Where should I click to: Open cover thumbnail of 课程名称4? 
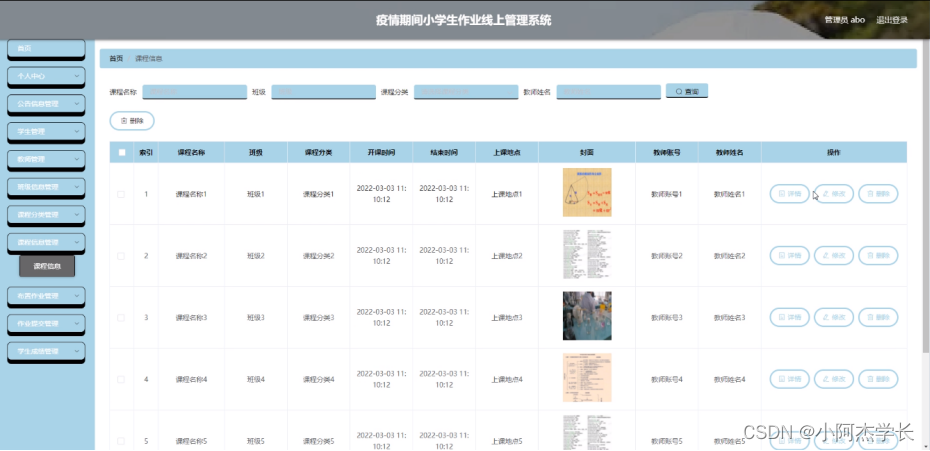[x=587, y=377]
